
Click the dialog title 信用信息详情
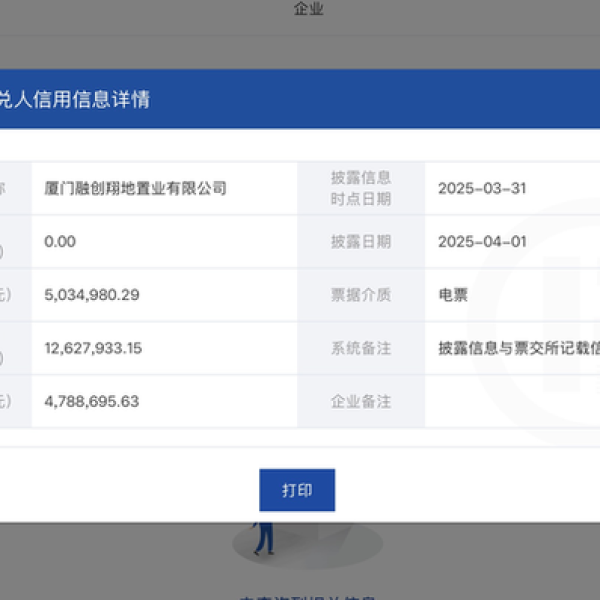[x=91, y=99]
